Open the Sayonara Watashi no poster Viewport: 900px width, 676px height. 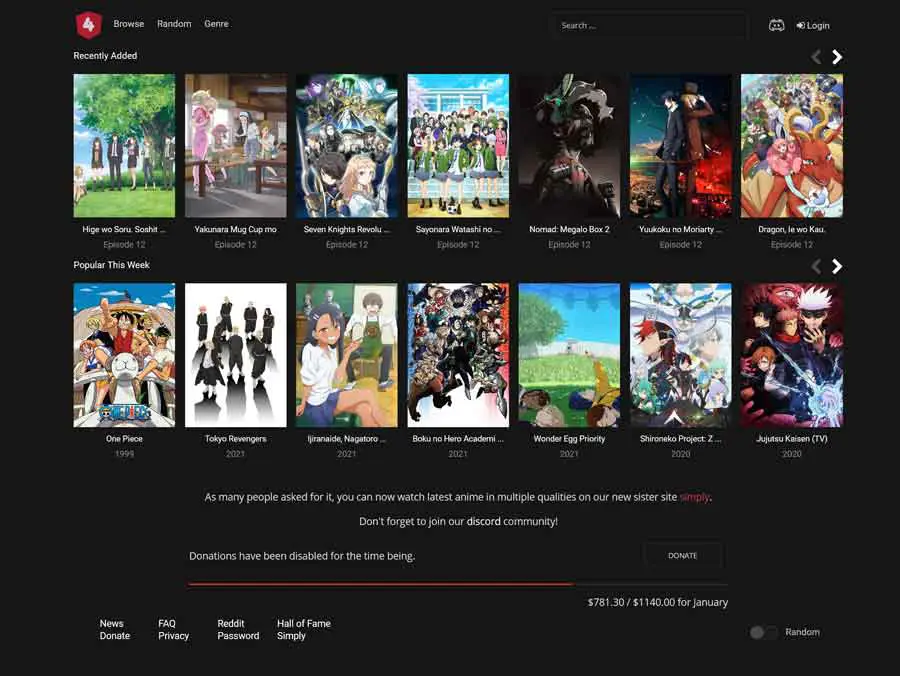click(x=458, y=146)
